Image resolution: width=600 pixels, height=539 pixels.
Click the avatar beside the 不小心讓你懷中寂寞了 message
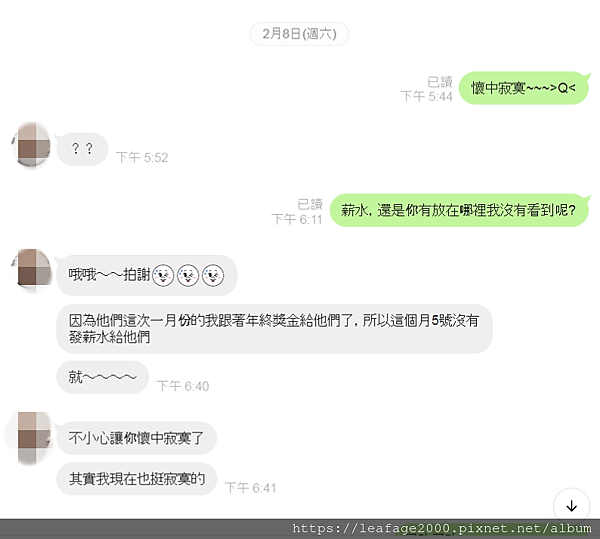[x=31, y=438]
